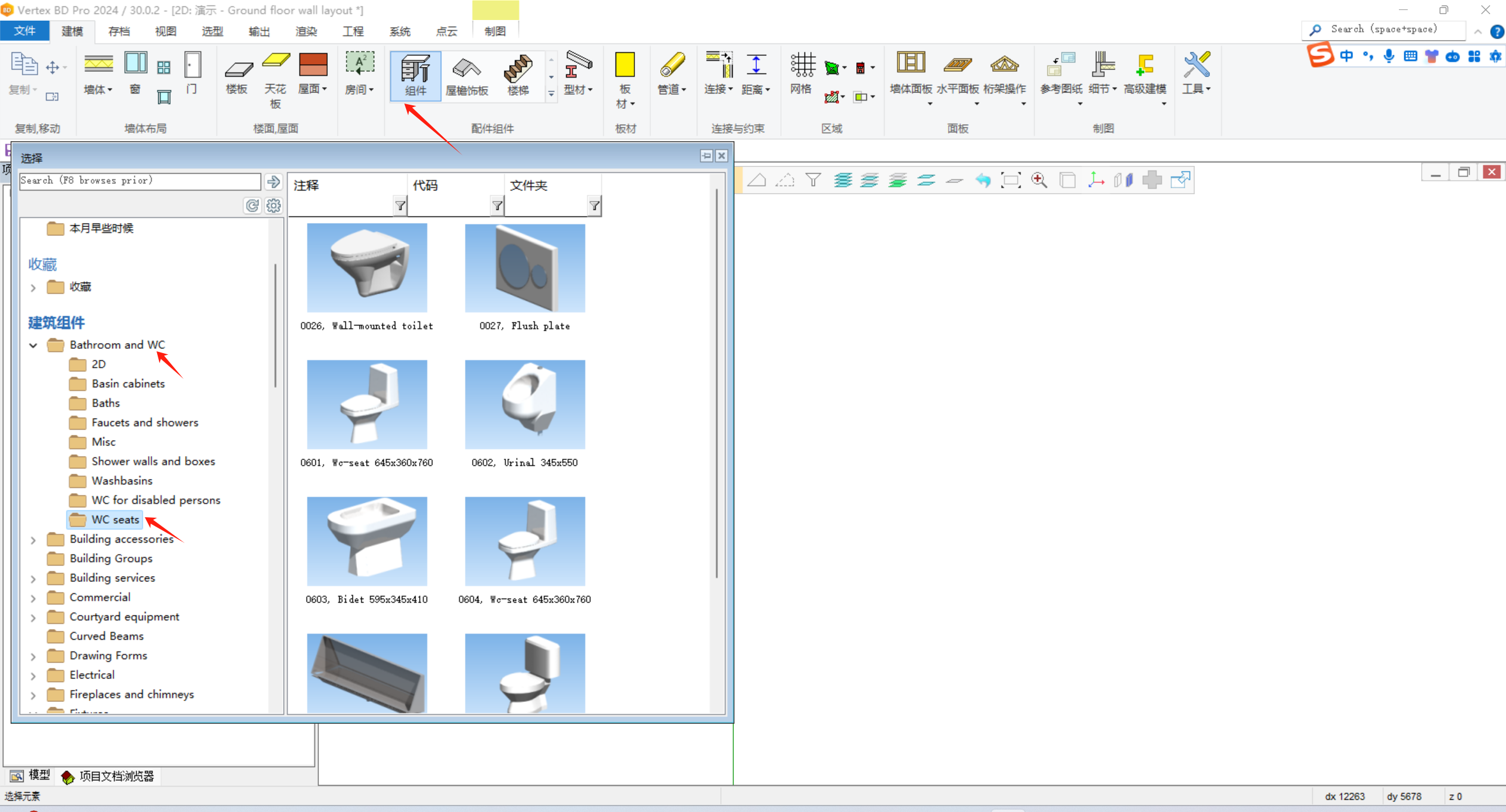Switch to the 模型 bottom tab
The width and height of the screenshot is (1506, 812).
click(x=30, y=776)
